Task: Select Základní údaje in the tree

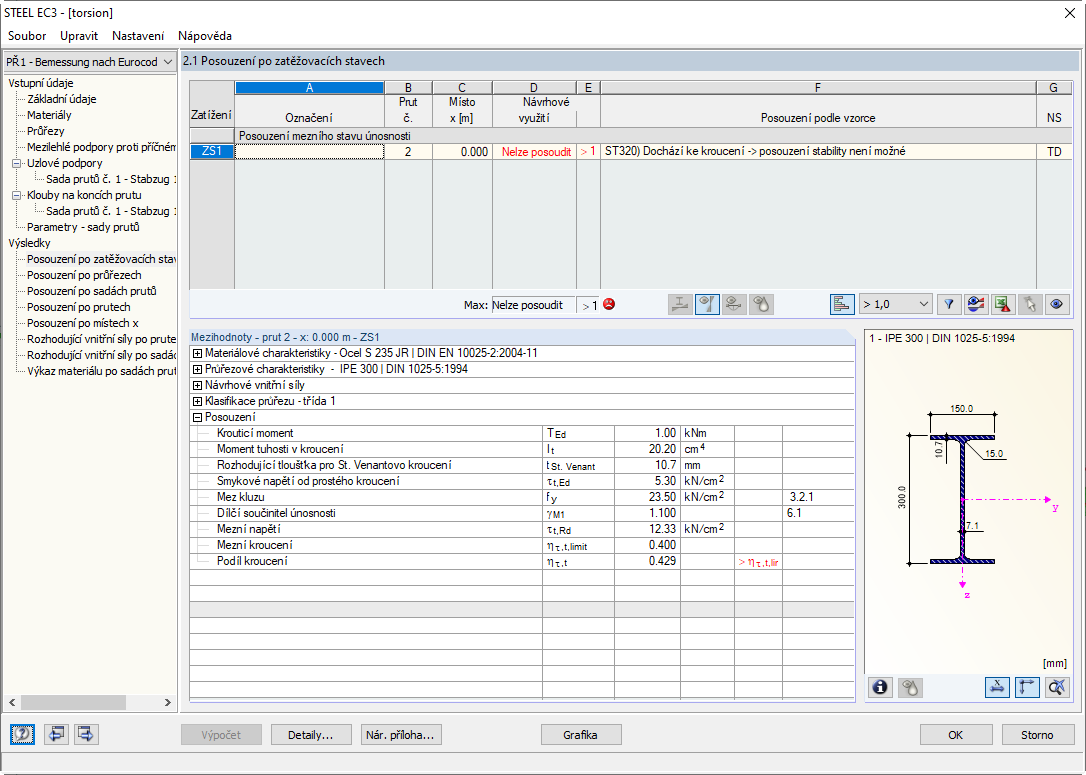Action: [62, 99]
